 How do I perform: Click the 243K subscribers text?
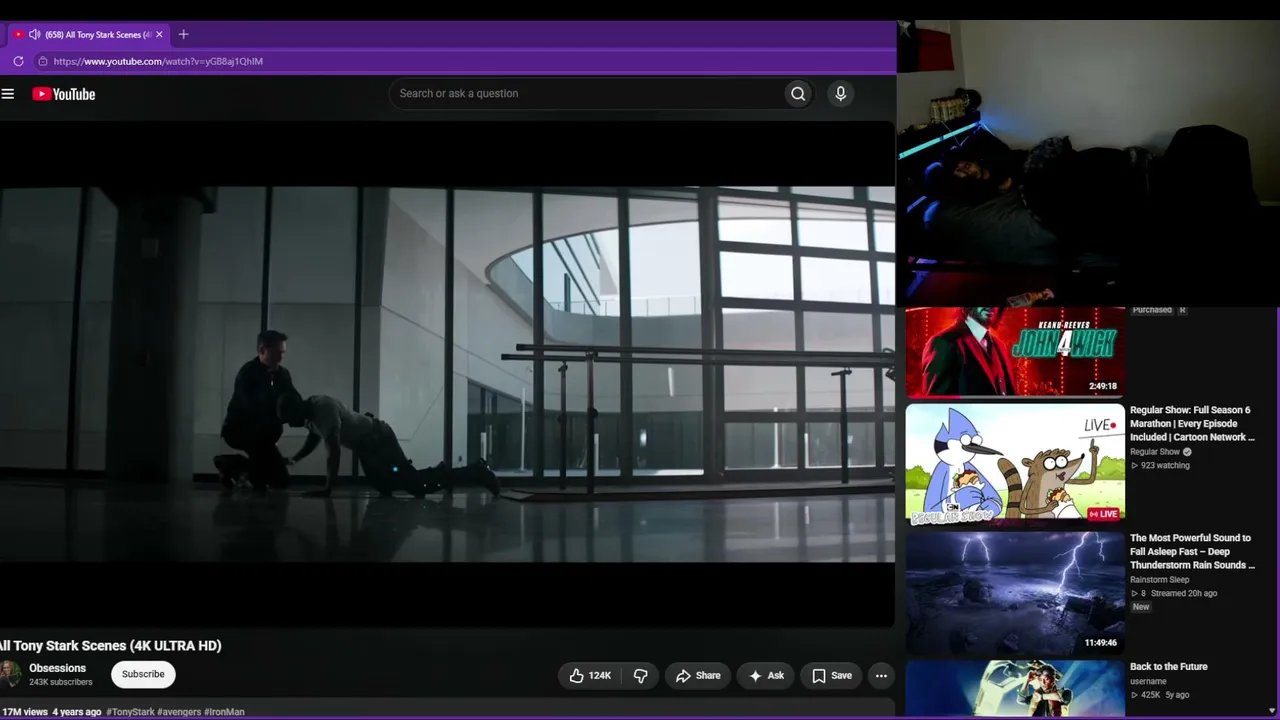[x=61, y=682]
